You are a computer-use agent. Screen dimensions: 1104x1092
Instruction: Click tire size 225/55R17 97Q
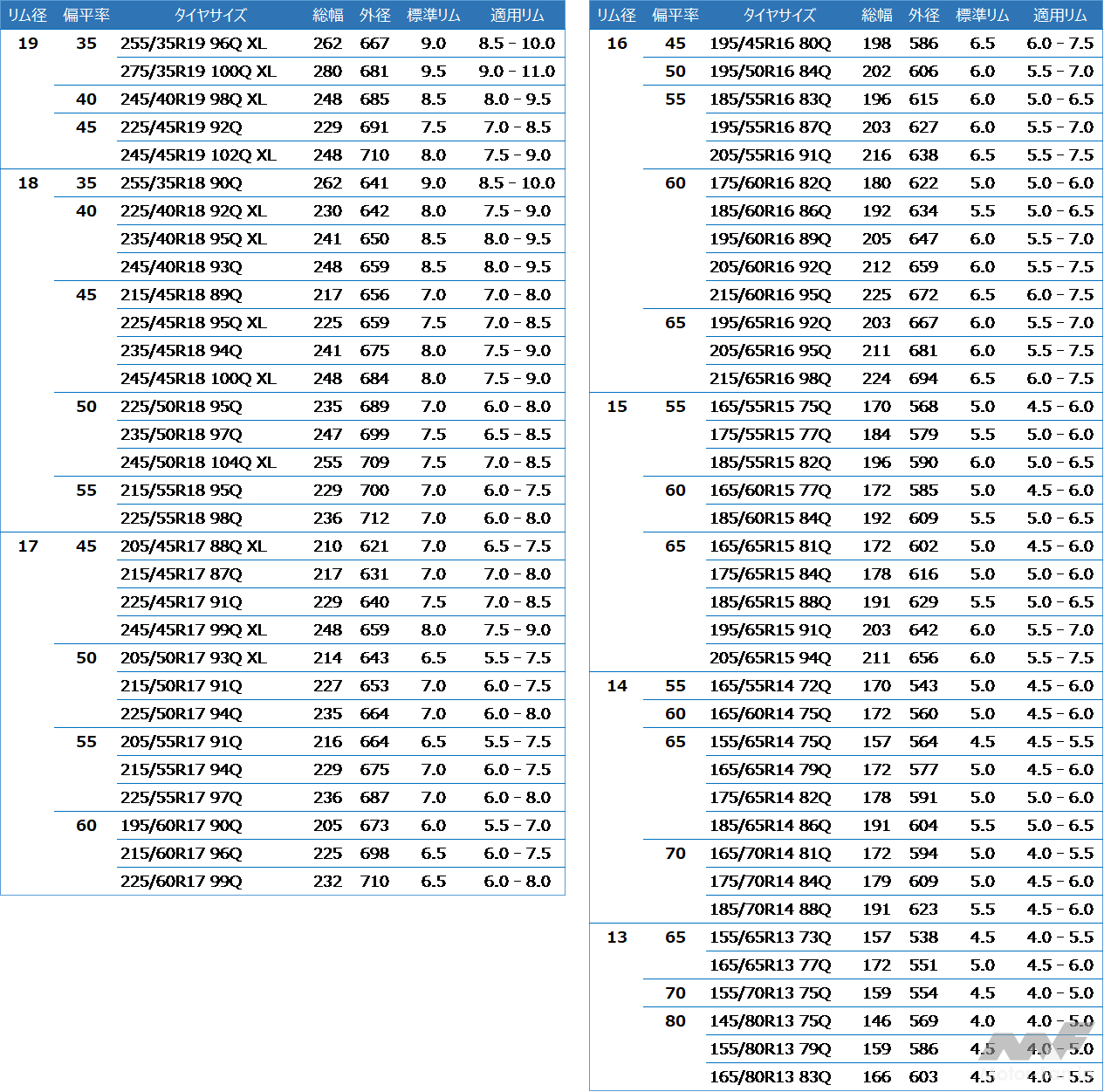[x=182, y=797]
